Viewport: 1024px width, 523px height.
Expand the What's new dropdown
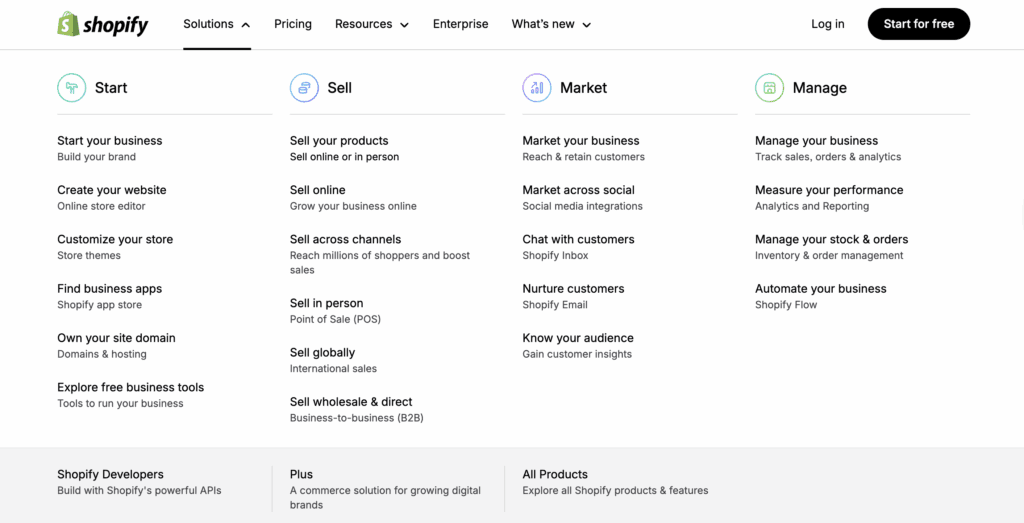coord(551,24)
